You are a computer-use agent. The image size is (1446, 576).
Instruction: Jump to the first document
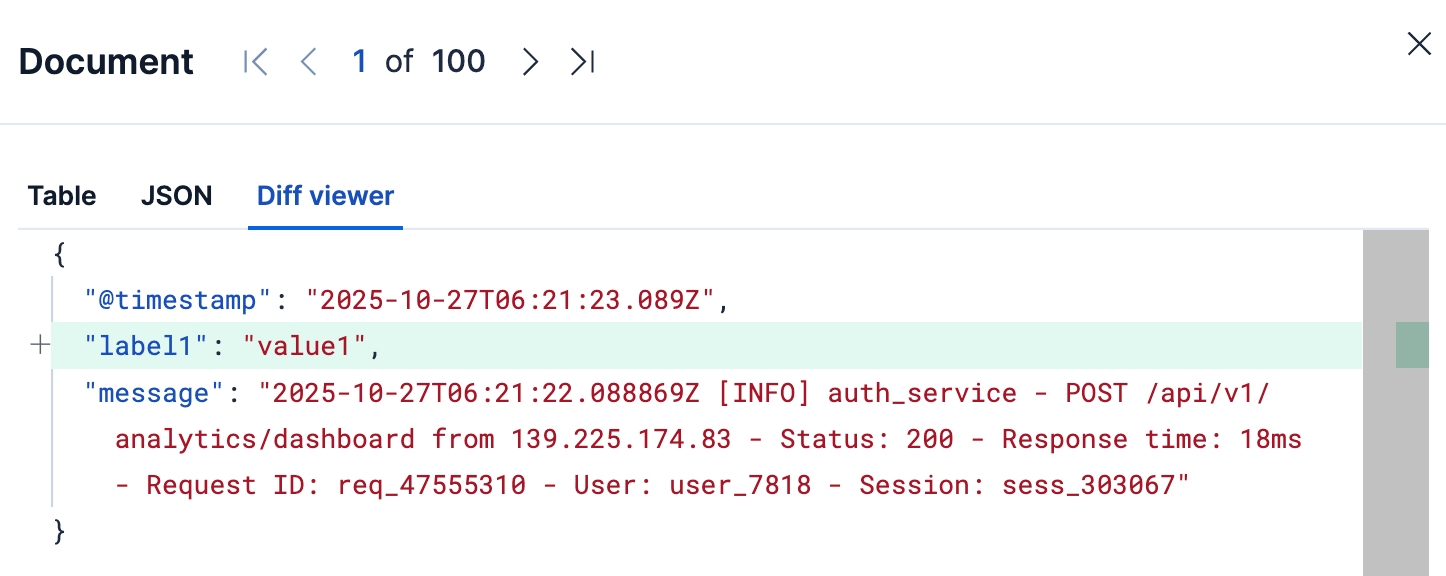tap(255, 62)
